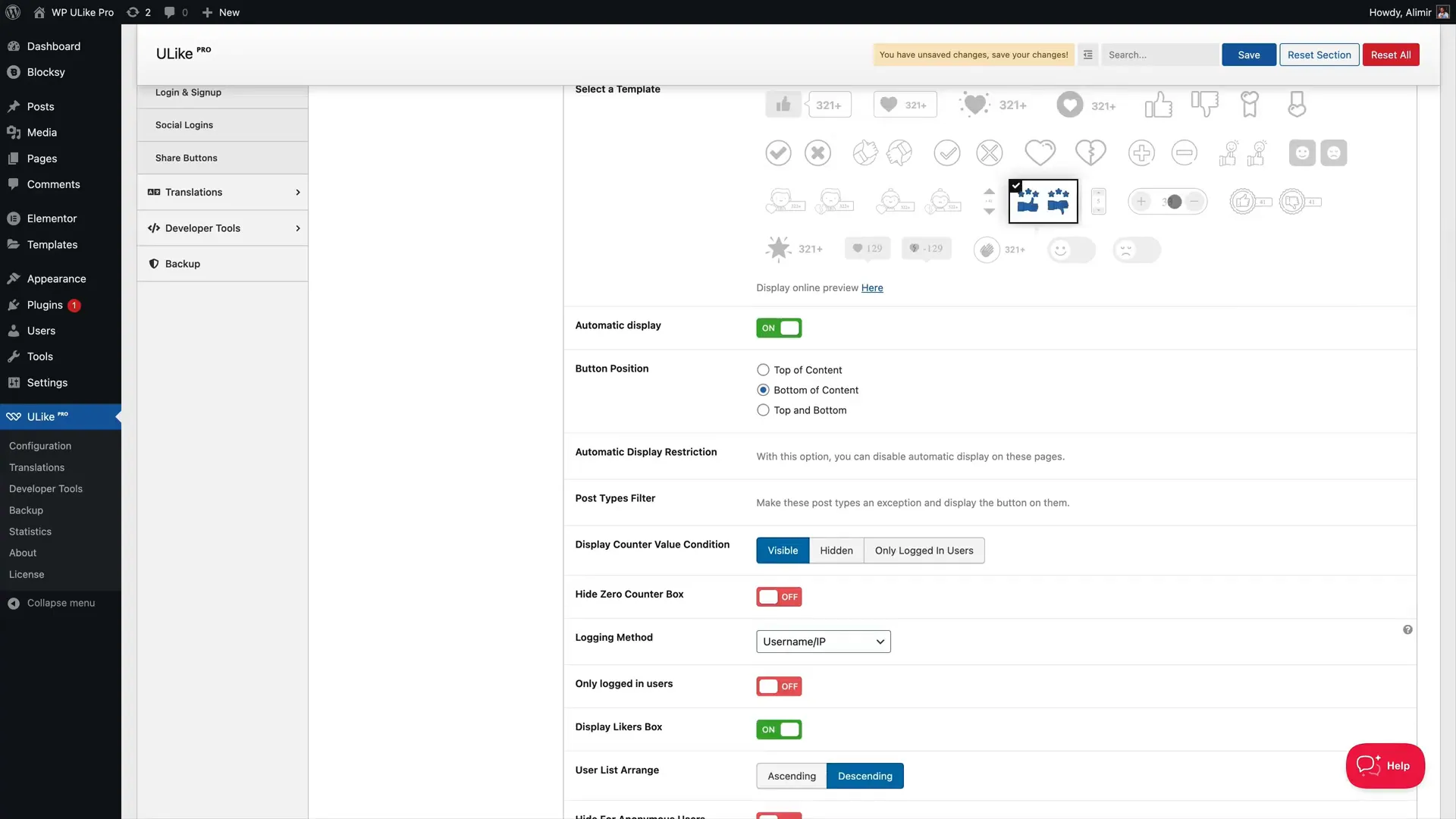Open Login & Signup settings tab
The image size is (1456, 819).
tap(222, 93)
